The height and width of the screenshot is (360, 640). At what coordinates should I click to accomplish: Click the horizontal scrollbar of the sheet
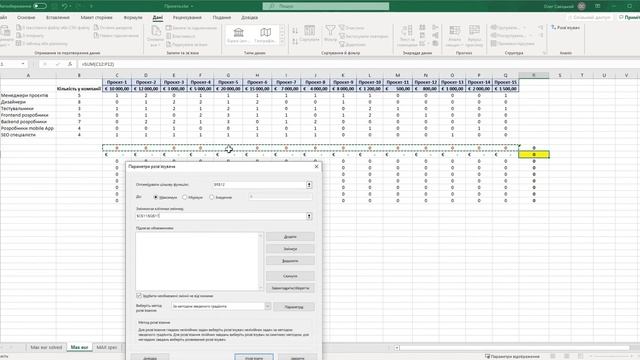click(x=514, y=348)
